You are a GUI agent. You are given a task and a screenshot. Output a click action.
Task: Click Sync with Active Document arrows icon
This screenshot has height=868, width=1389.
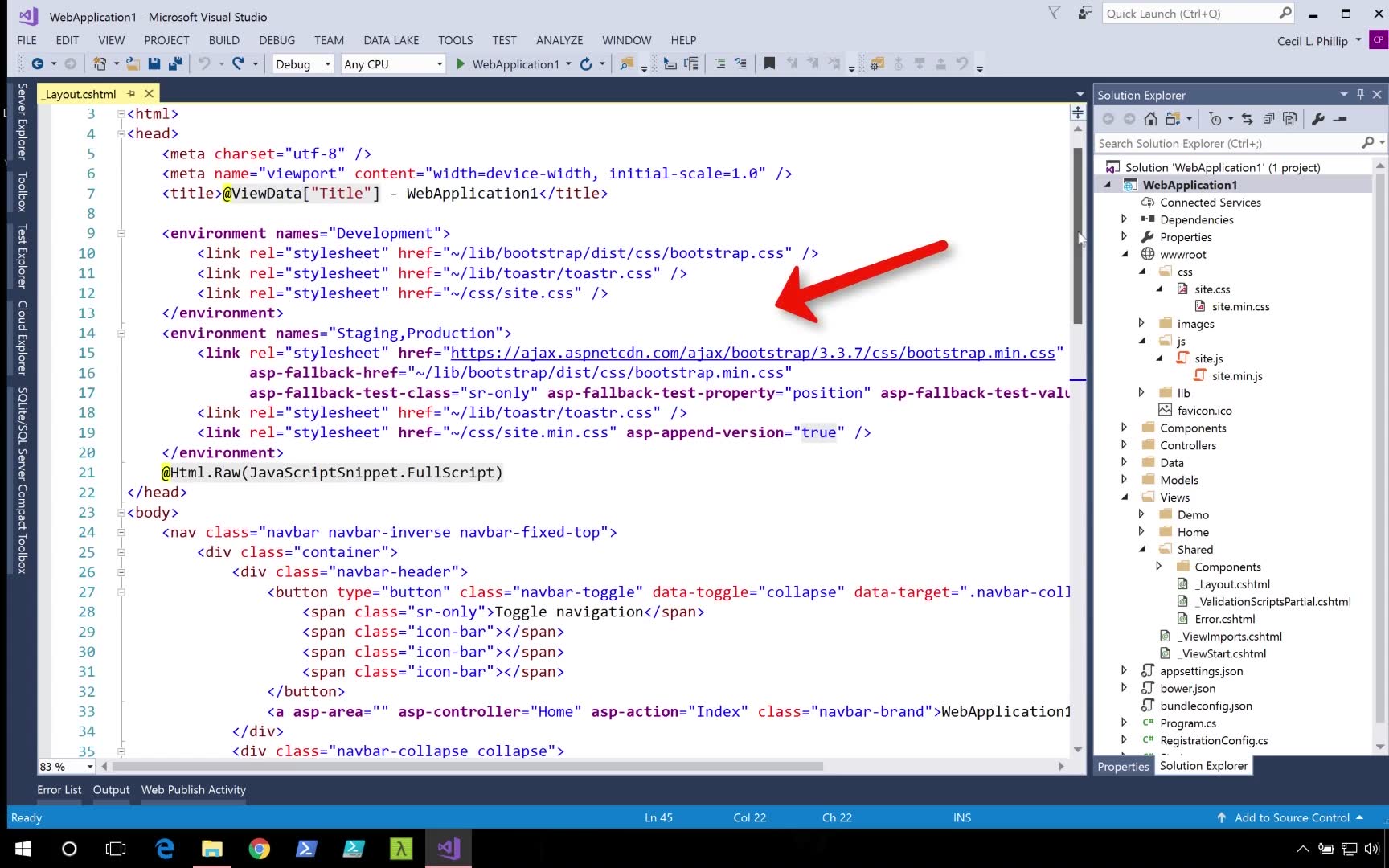tap(1247, 119)
